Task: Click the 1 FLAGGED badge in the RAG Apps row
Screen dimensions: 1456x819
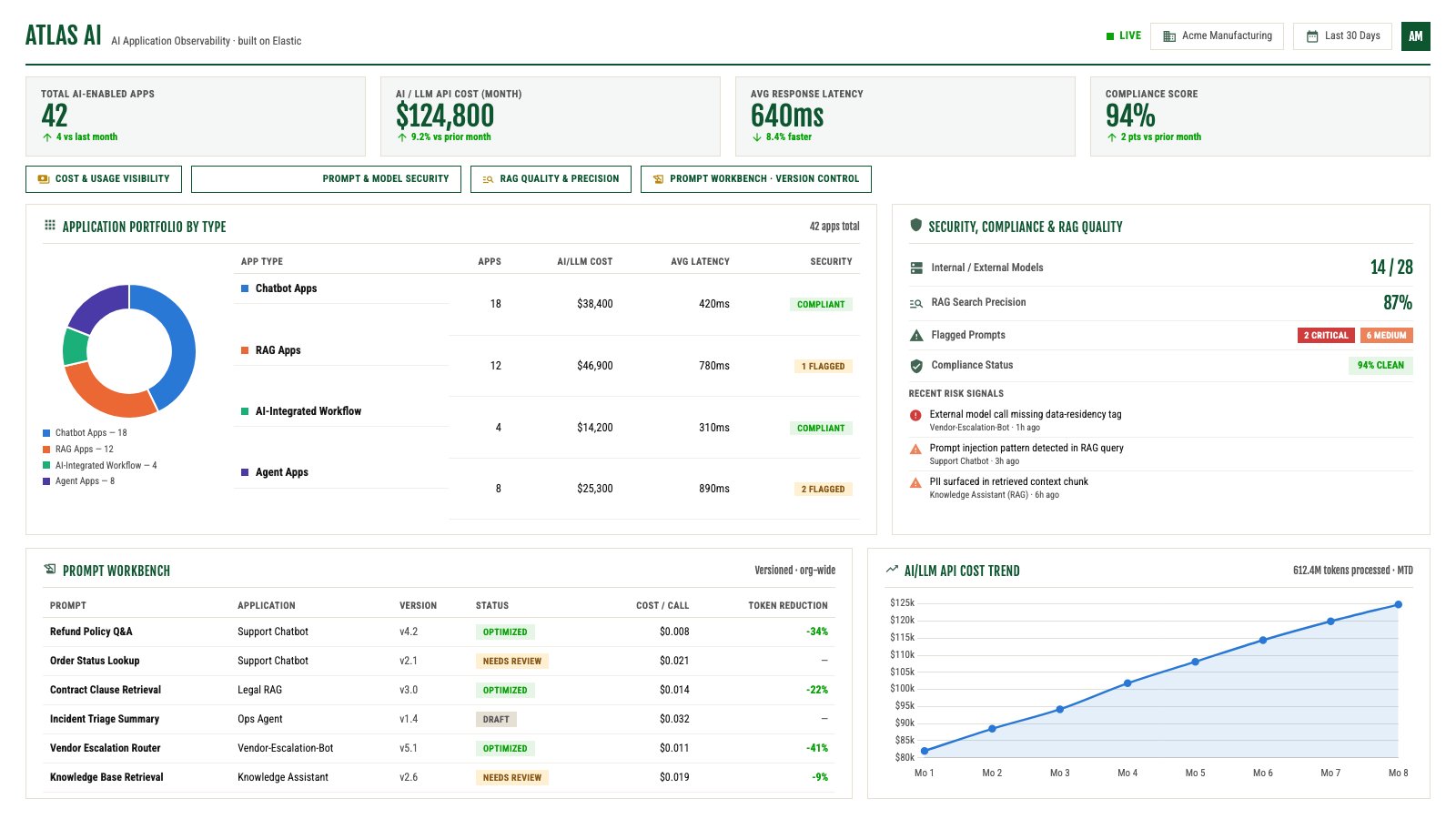Action: click(823, 367)
